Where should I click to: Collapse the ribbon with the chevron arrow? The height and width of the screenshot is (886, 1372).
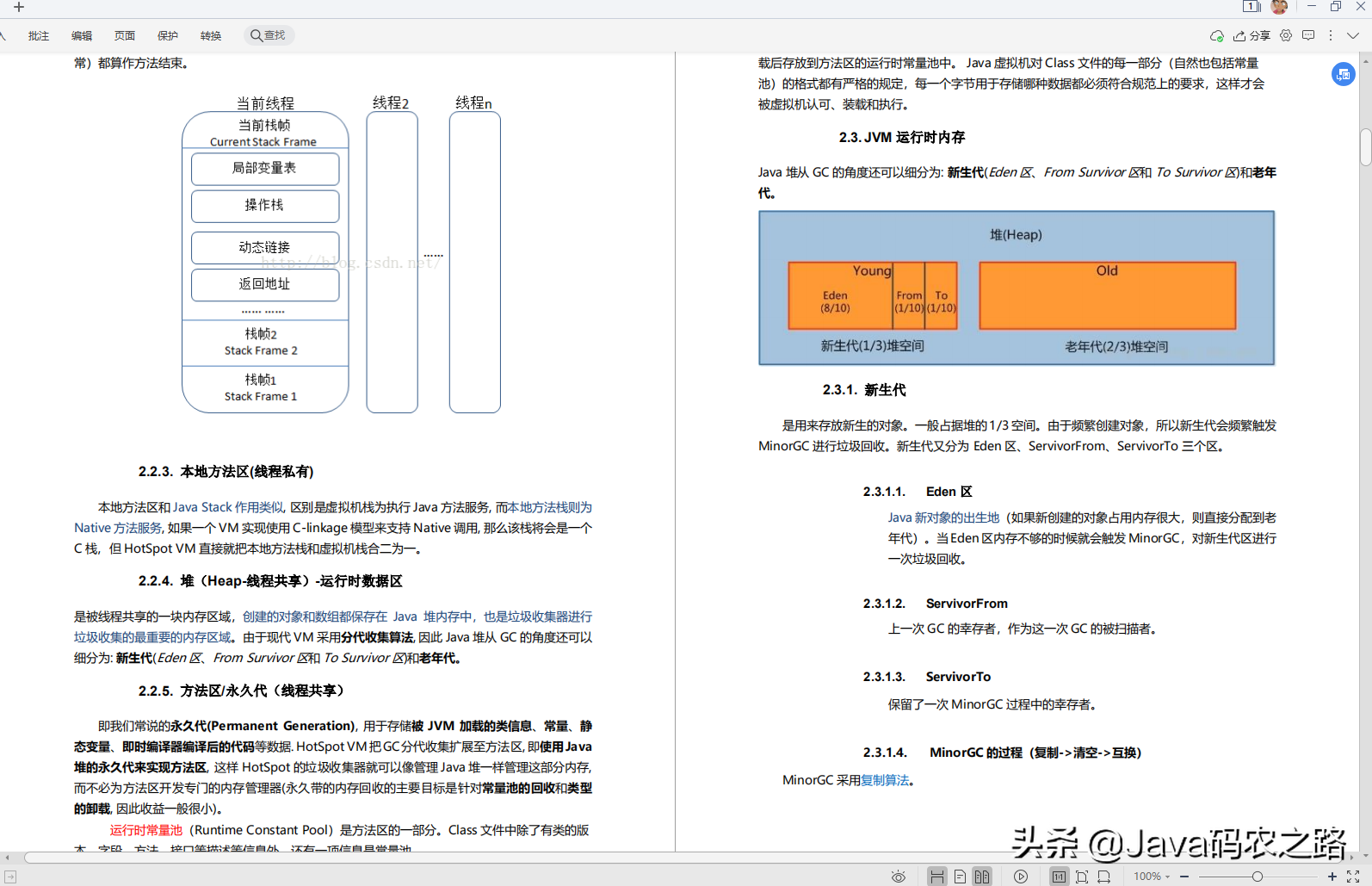click(1353, 35)
